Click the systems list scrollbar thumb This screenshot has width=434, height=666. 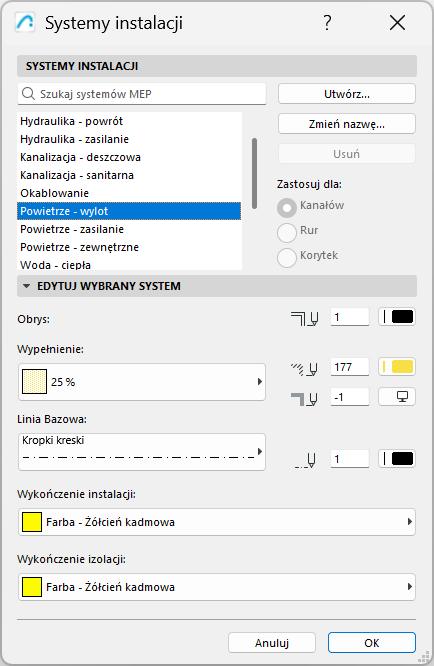pos(254,173)
